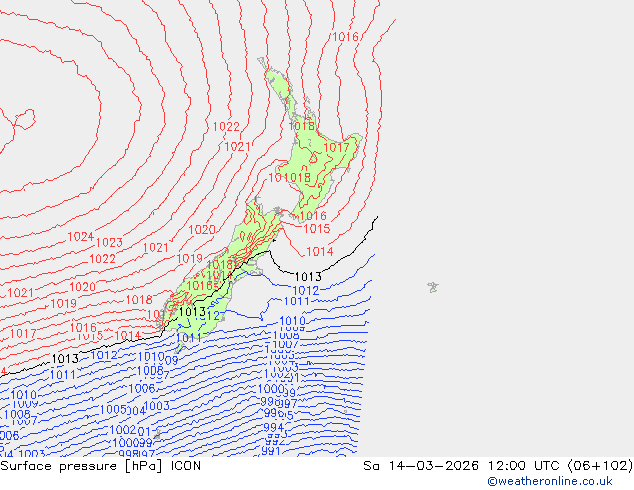Select the red 1016 label above North Island
Screen dimensions: 634x490
tap(345, 37)
